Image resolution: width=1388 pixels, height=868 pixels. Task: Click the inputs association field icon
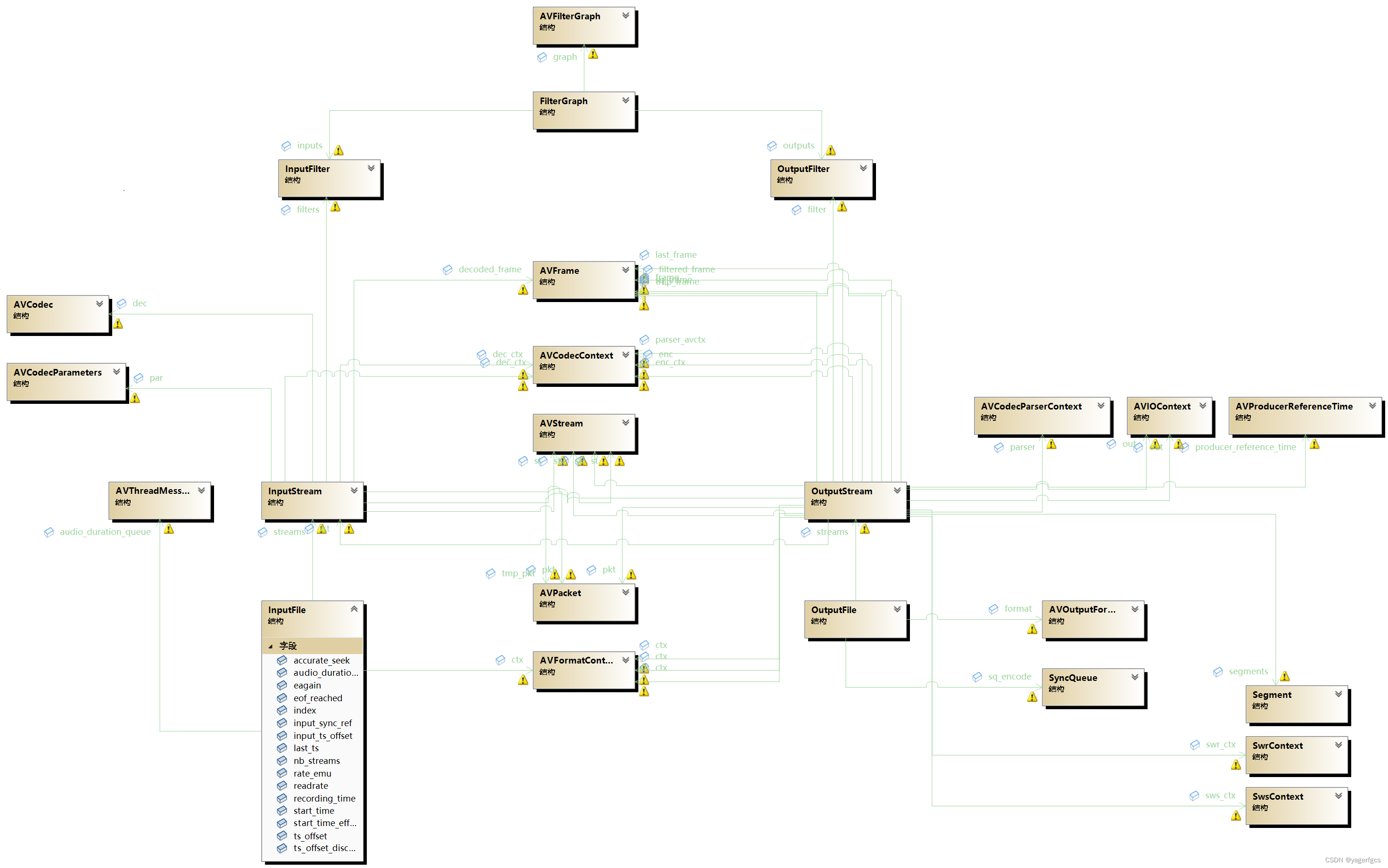286,146
